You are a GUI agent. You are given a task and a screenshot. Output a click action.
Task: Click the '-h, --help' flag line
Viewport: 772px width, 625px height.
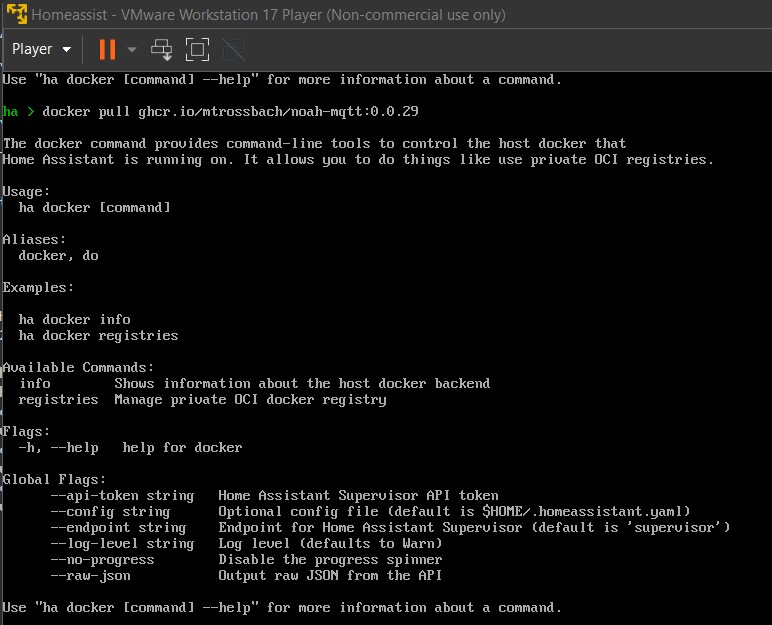(58, 448)
